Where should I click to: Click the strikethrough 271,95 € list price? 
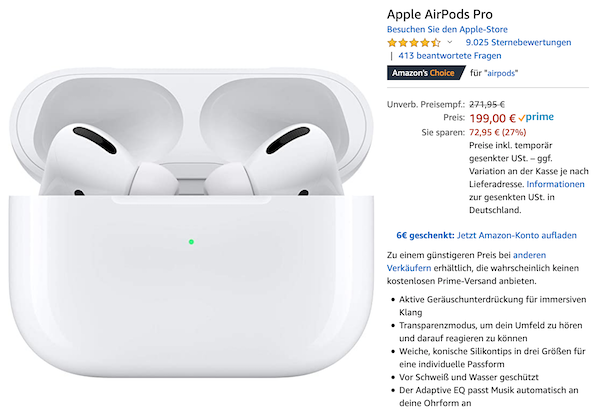click(x=487, y=104)
